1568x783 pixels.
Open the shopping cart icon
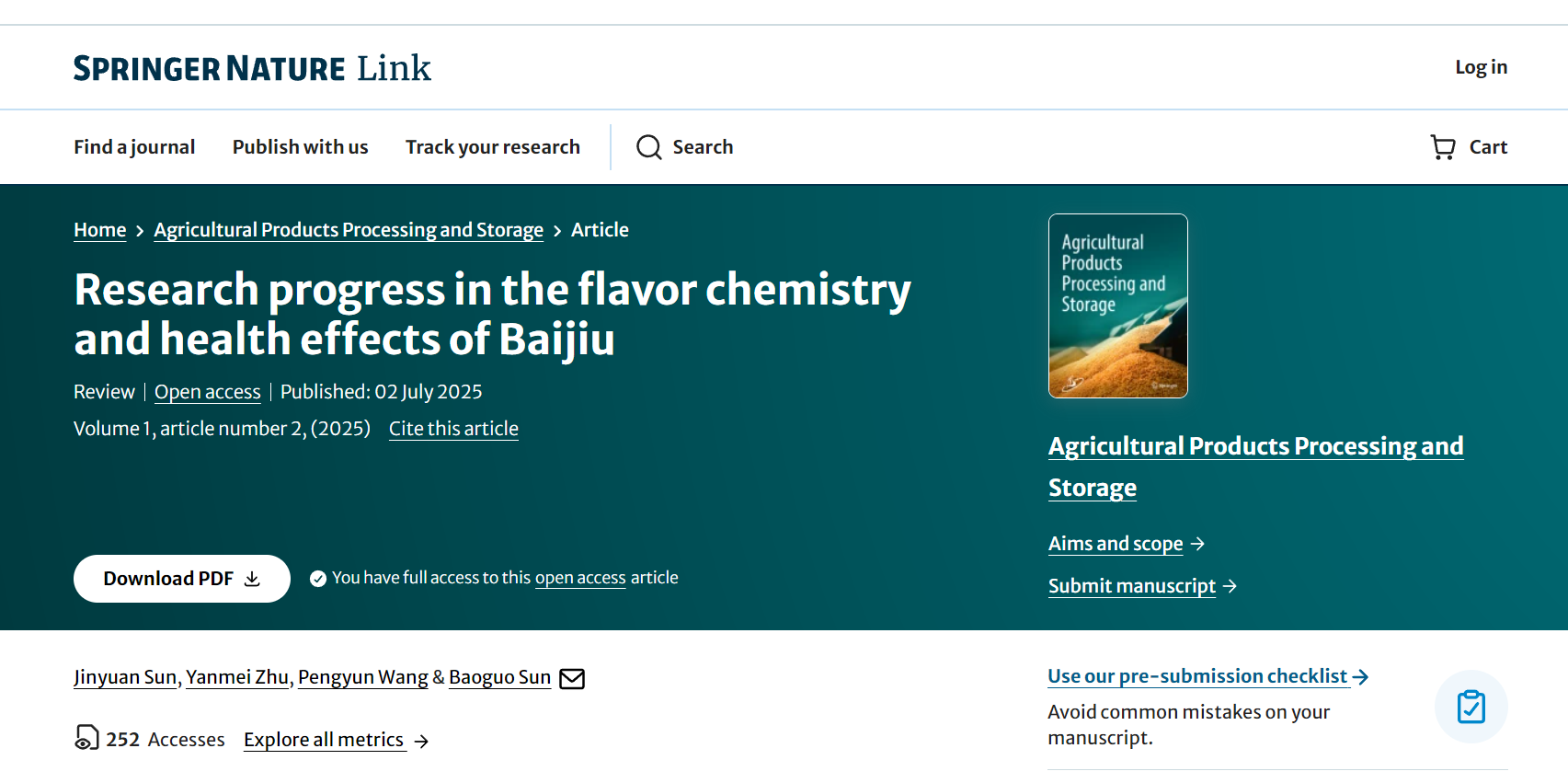(x=1442, y=147)
